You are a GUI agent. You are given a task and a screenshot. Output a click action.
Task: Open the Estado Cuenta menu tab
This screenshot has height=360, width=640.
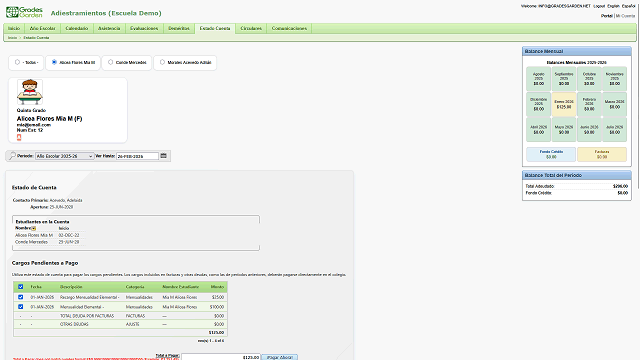point(215,28)
